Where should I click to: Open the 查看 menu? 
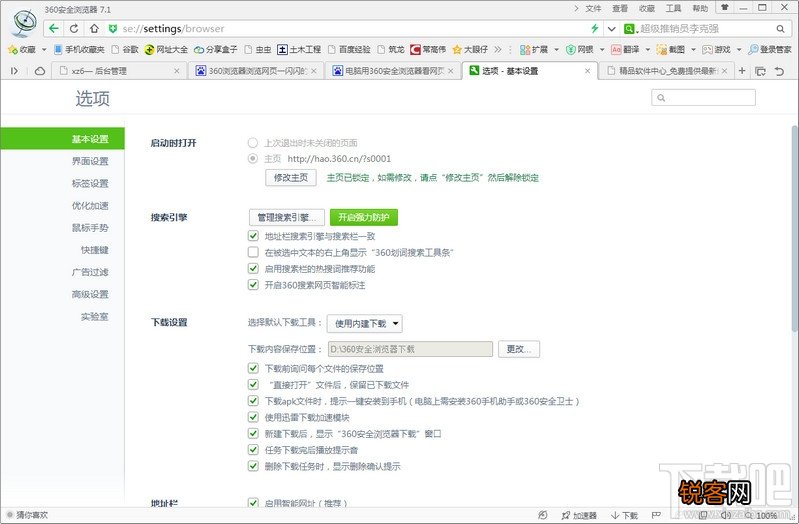point(620,8)
